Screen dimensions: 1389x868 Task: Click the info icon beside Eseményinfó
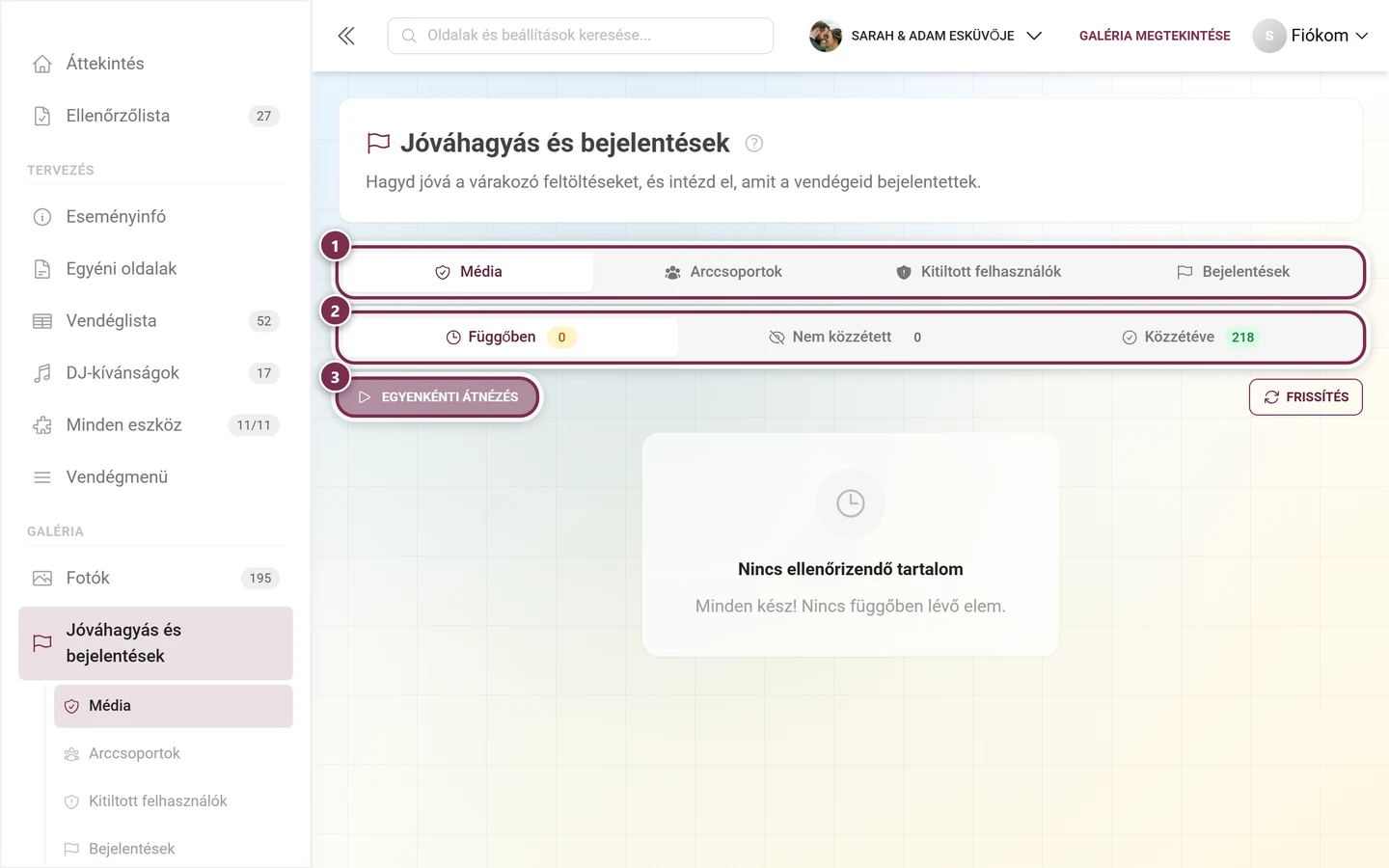pyautogui.click(x=42, y=217)
